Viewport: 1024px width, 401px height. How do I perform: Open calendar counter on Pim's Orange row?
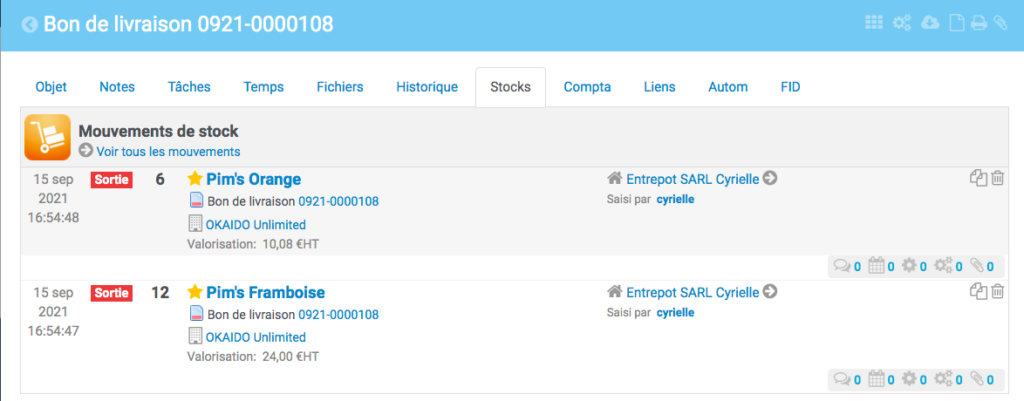click(882, 266)
